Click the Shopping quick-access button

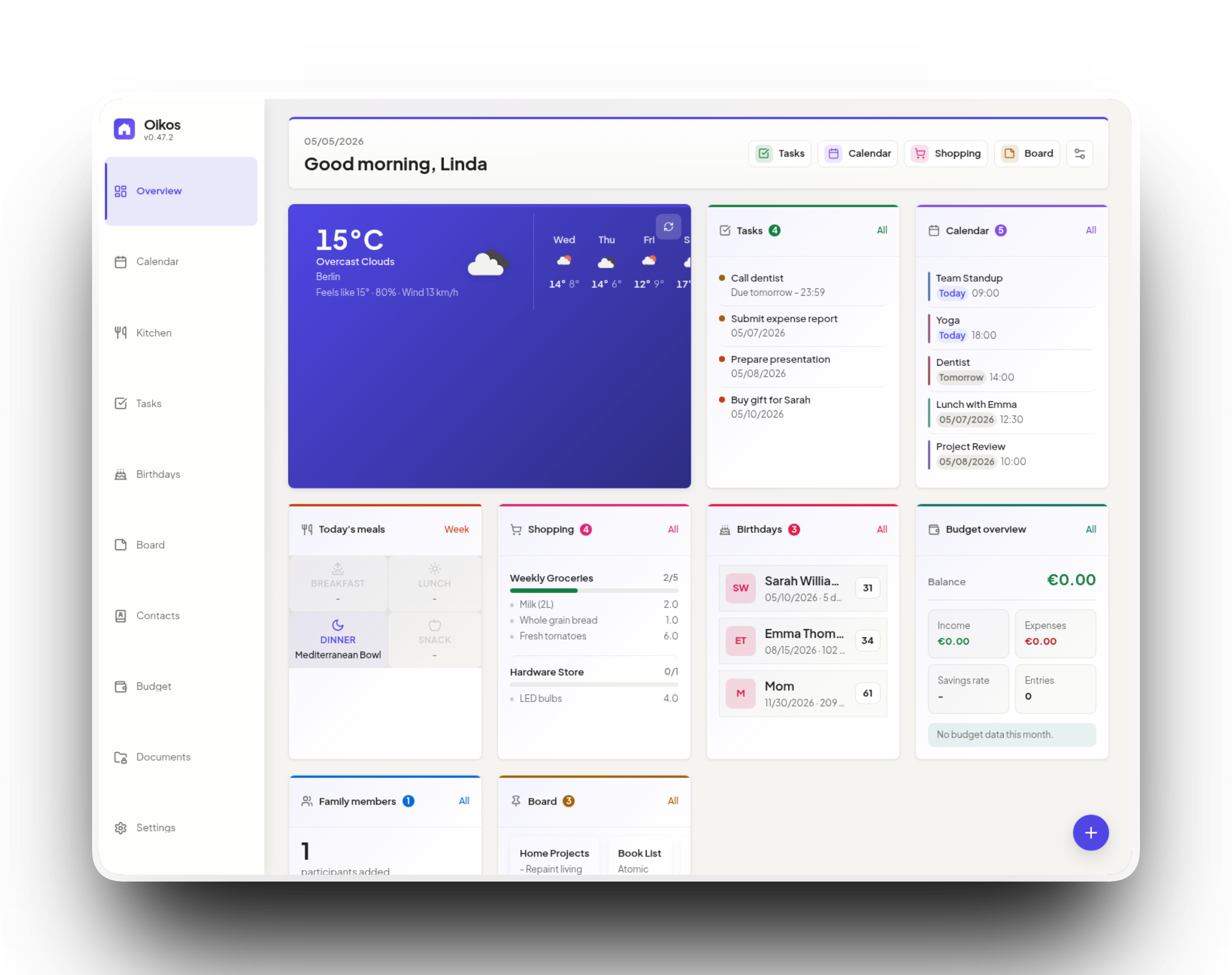(x=945, y=153)
